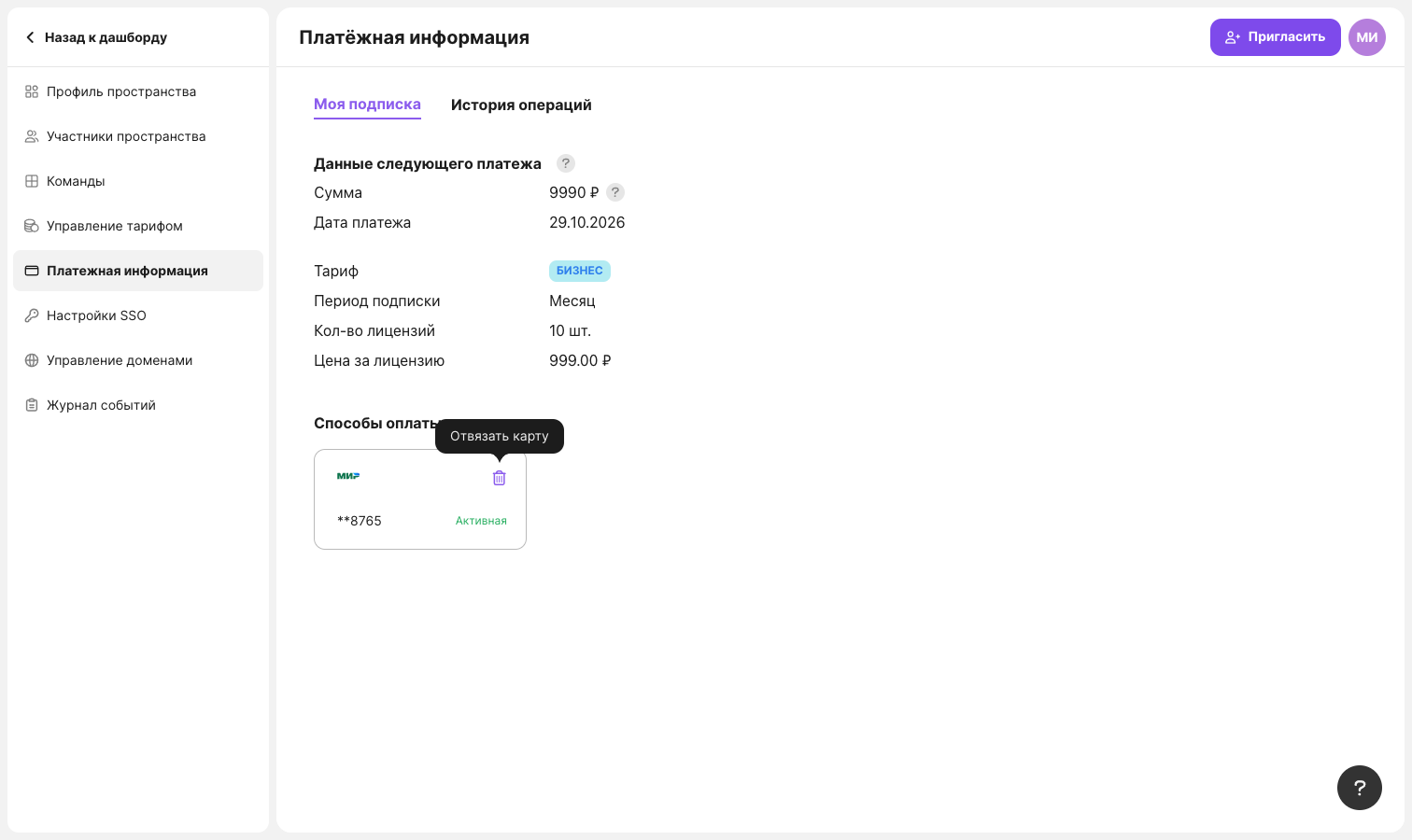Viewport: 1412px width, 840px height.
Task: Click help icon next to 9990 ₽ amount
Action: (615, 192)
